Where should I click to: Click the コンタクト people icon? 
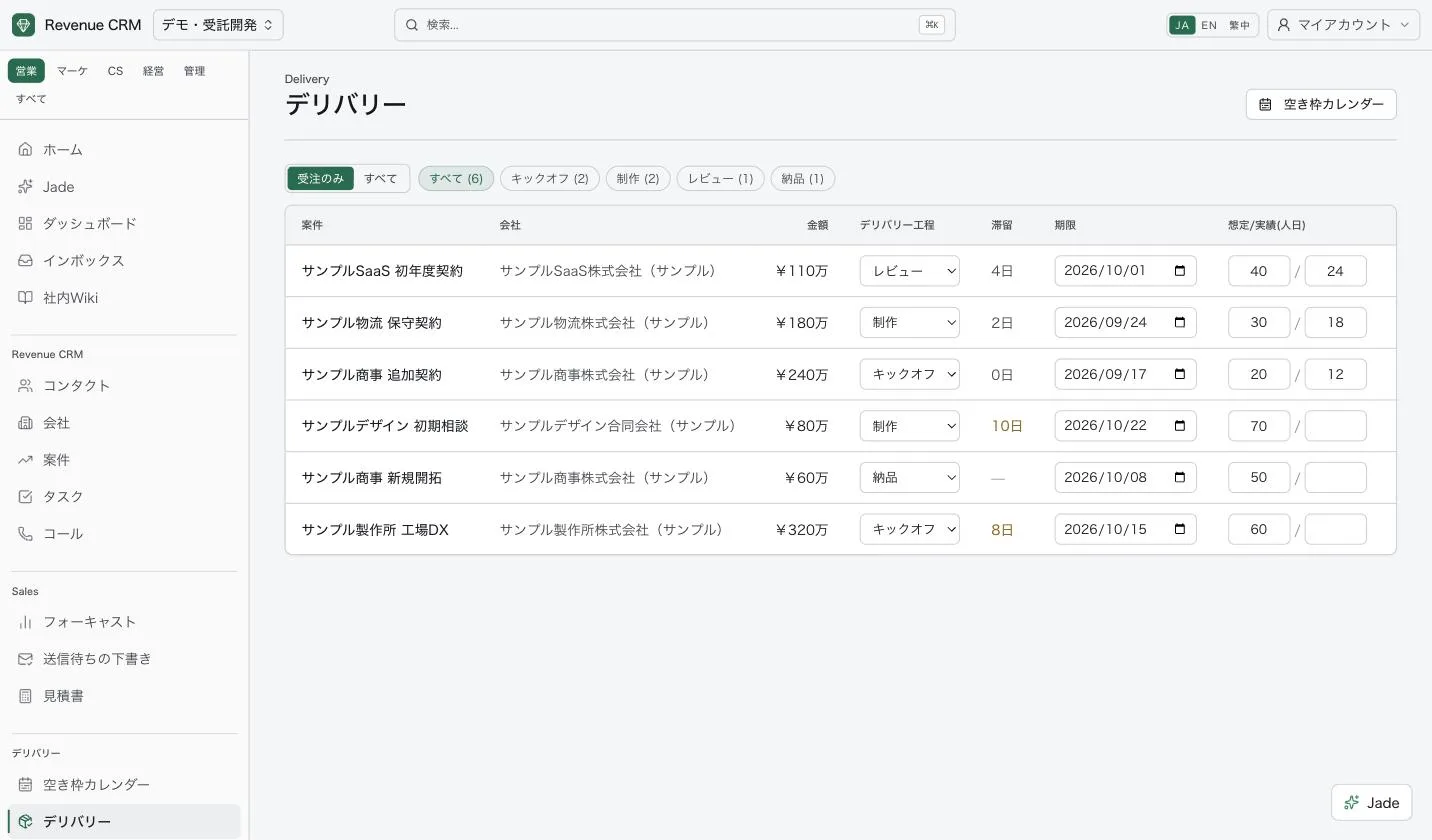tap(26, 386)
